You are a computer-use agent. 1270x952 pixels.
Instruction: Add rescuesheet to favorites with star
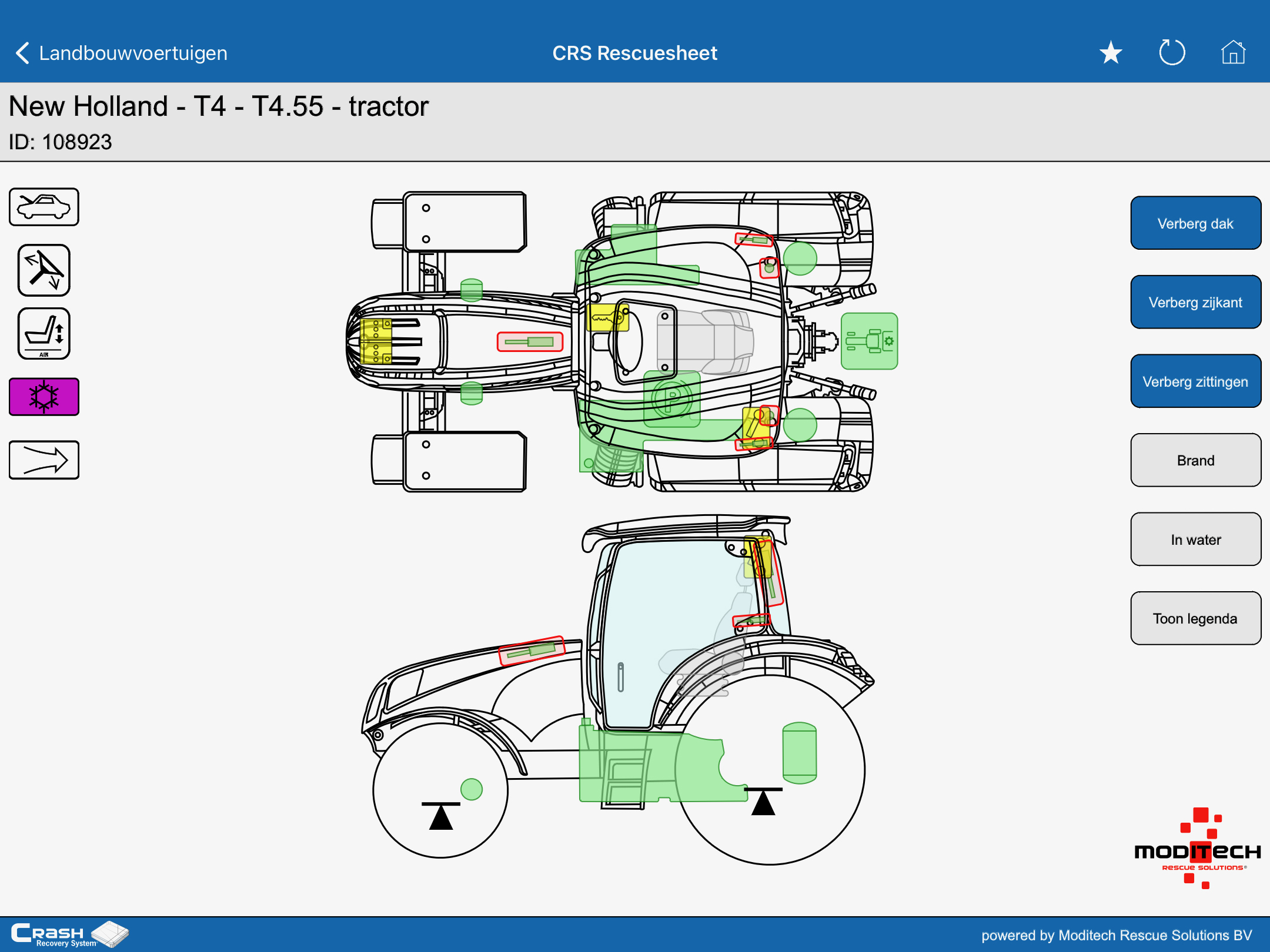1111,53
